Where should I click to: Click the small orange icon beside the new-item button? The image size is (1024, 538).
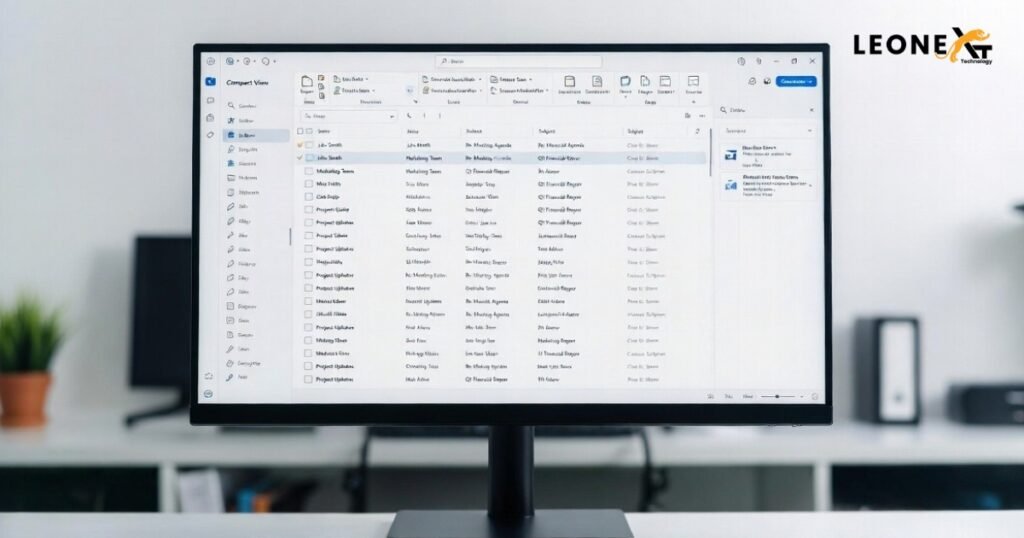pyautogui.click(x=321, y=78)
